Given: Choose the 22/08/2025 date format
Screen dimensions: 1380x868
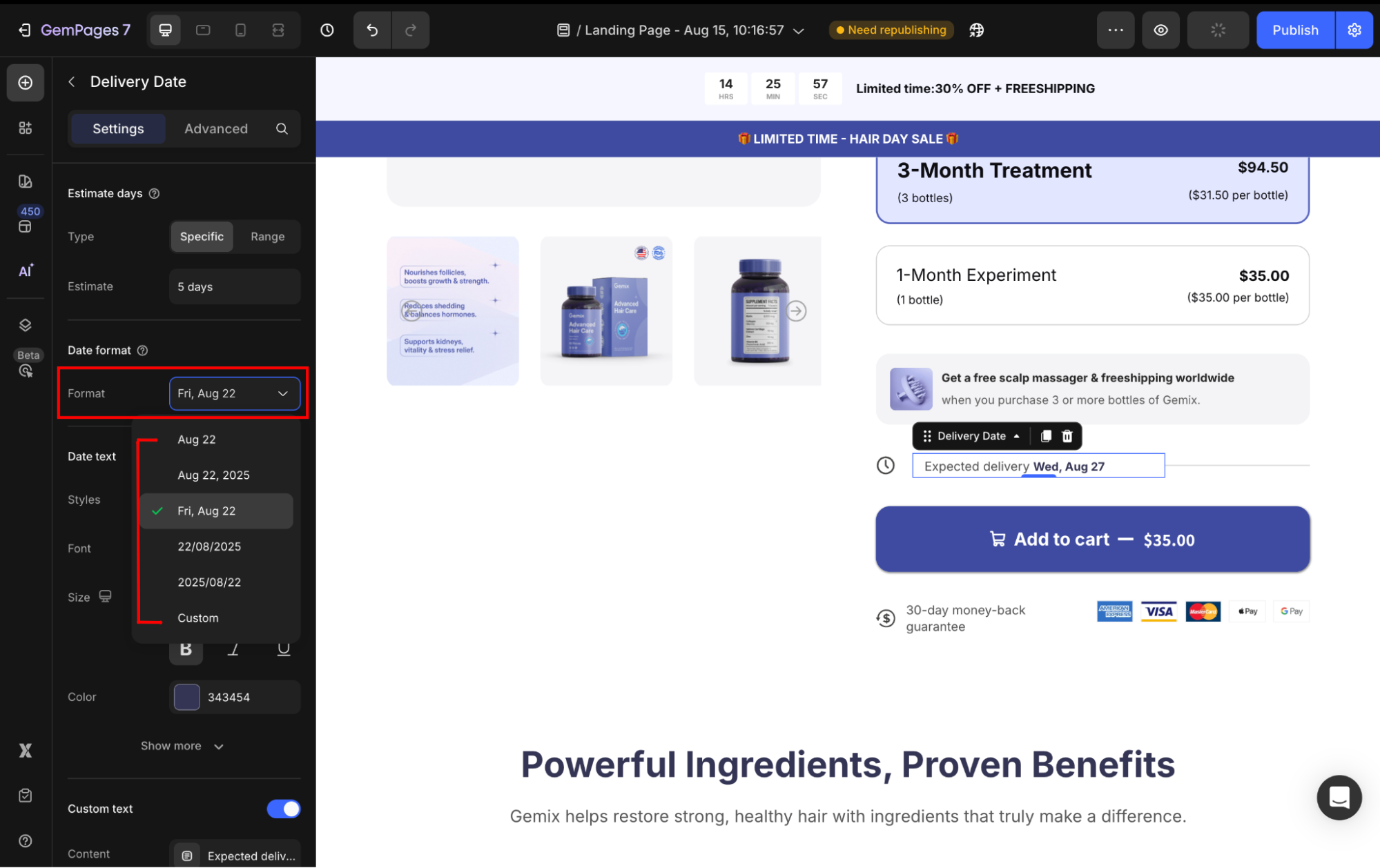Looking at the screenshot, I should tap(209, 546).
